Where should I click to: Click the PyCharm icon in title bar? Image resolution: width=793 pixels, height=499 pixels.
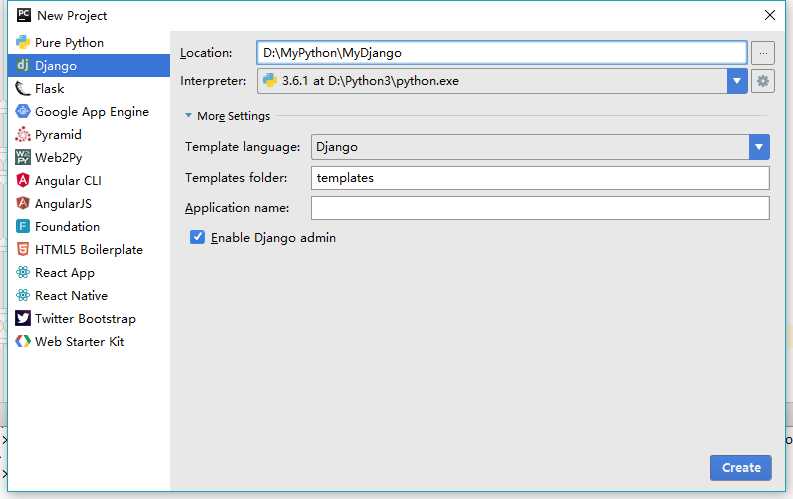[24, 15]
